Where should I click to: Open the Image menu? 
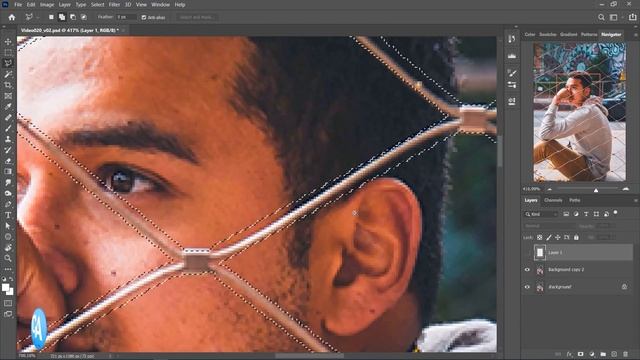[x=47, y=4]
